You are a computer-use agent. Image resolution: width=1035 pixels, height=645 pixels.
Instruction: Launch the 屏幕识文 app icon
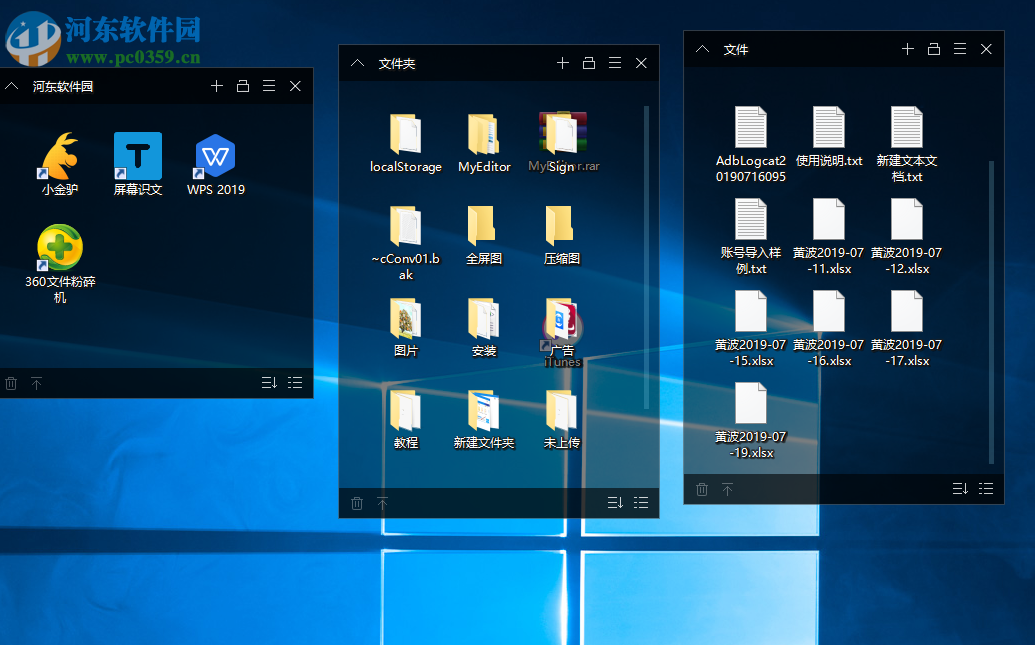tap(138, 157)
